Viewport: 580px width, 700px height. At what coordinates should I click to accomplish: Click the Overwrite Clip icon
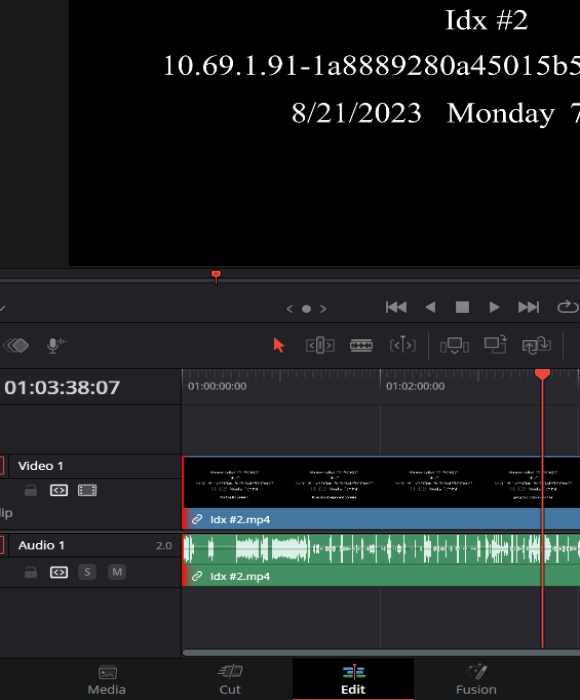(496, 344)
